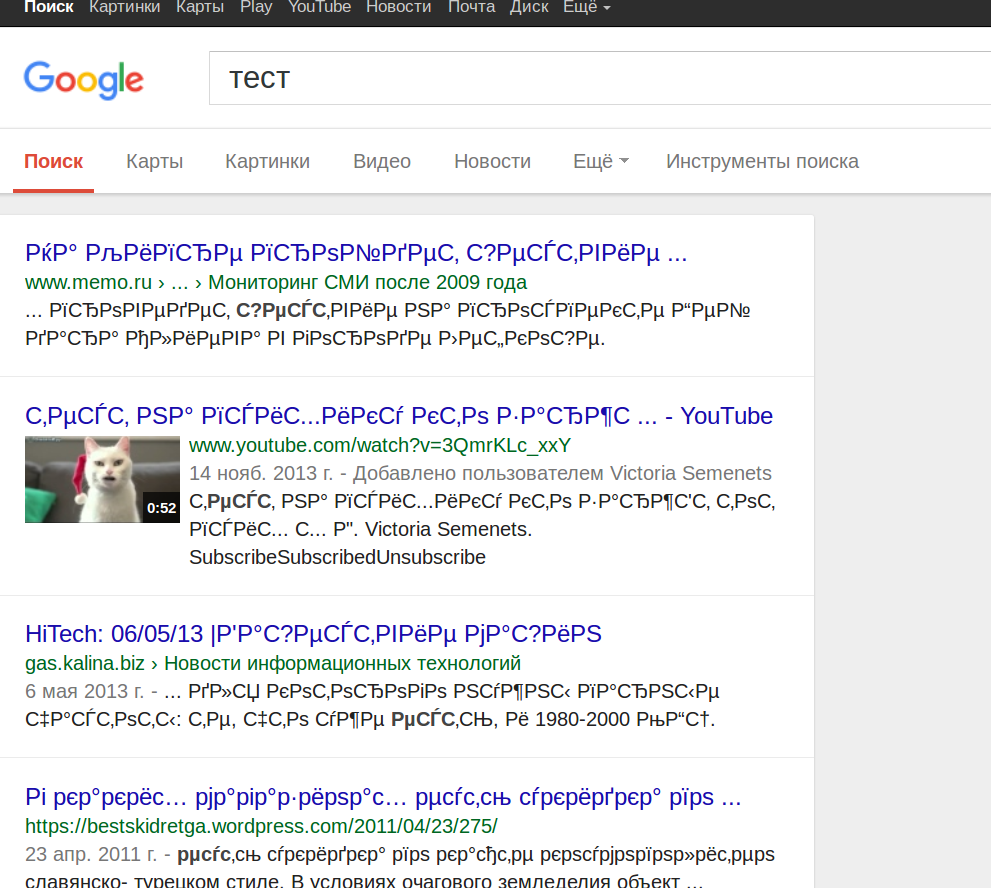The width and height of the screenshot is (991, 888).
Task: Open Инструменты поиска
Action: pyautogui.click(x=762, y=161)
